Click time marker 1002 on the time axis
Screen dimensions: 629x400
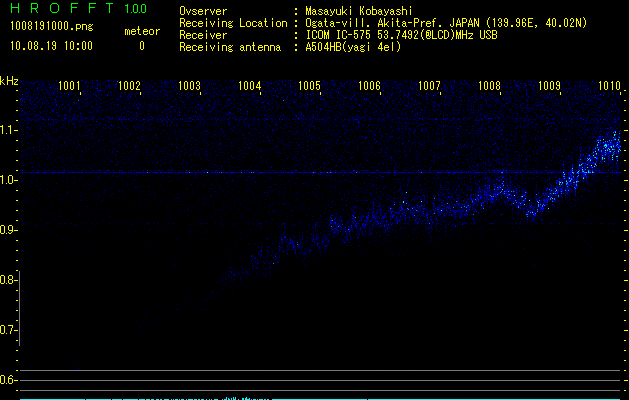(x=129, y=85)
